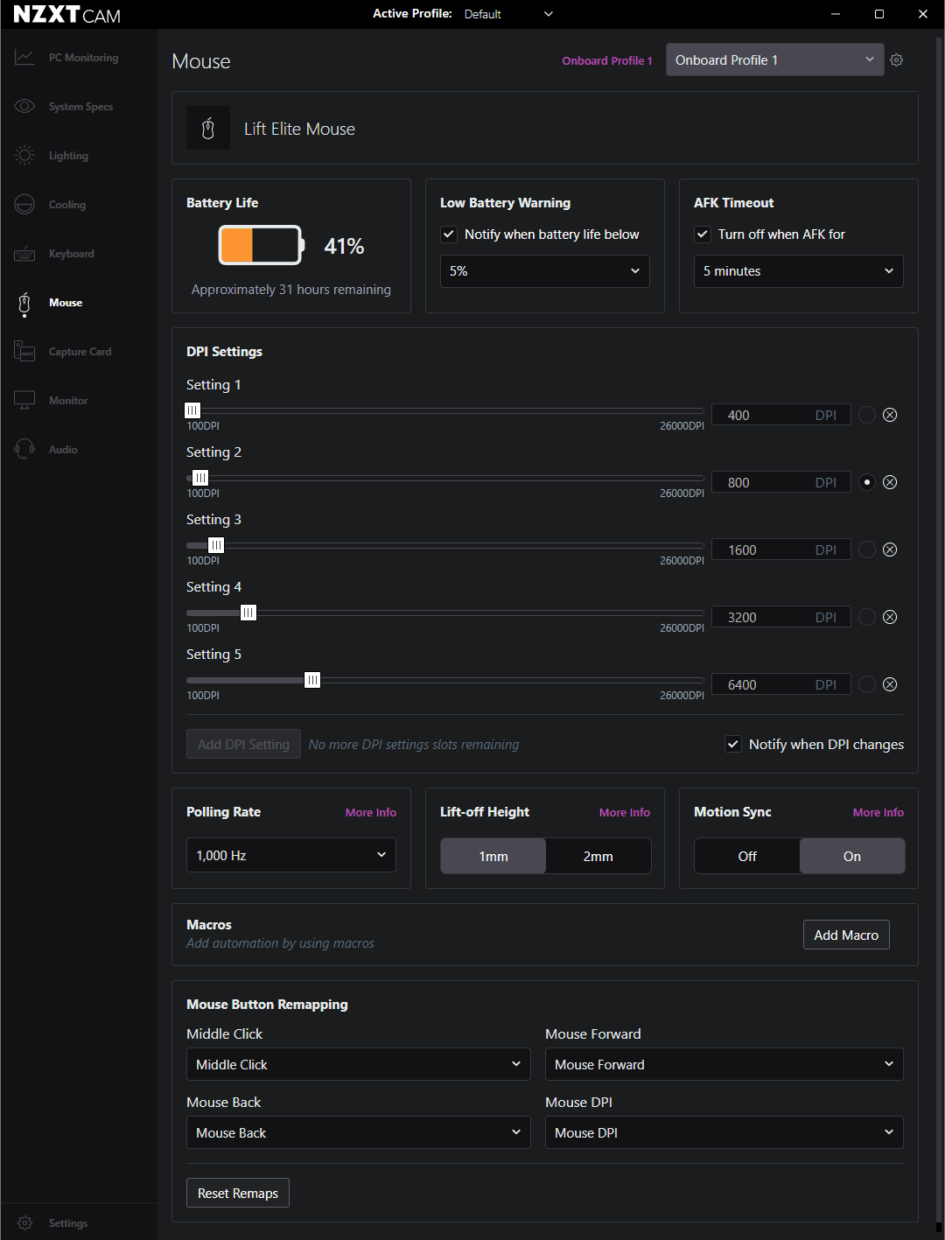Open Motion Sync More Info link

(878, 813)
